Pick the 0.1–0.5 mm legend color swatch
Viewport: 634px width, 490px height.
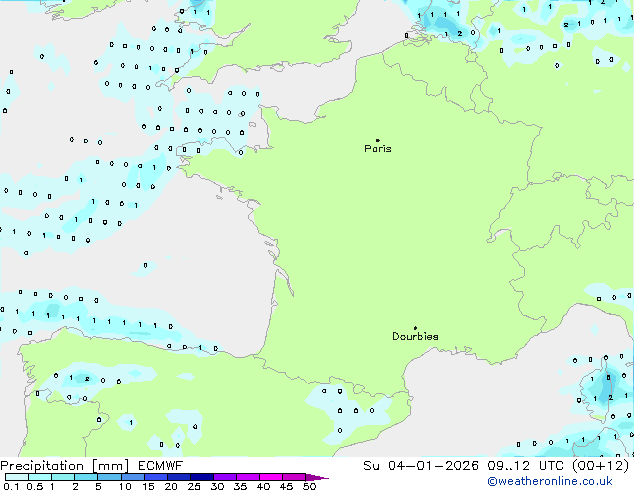click(x=17, y=477)
